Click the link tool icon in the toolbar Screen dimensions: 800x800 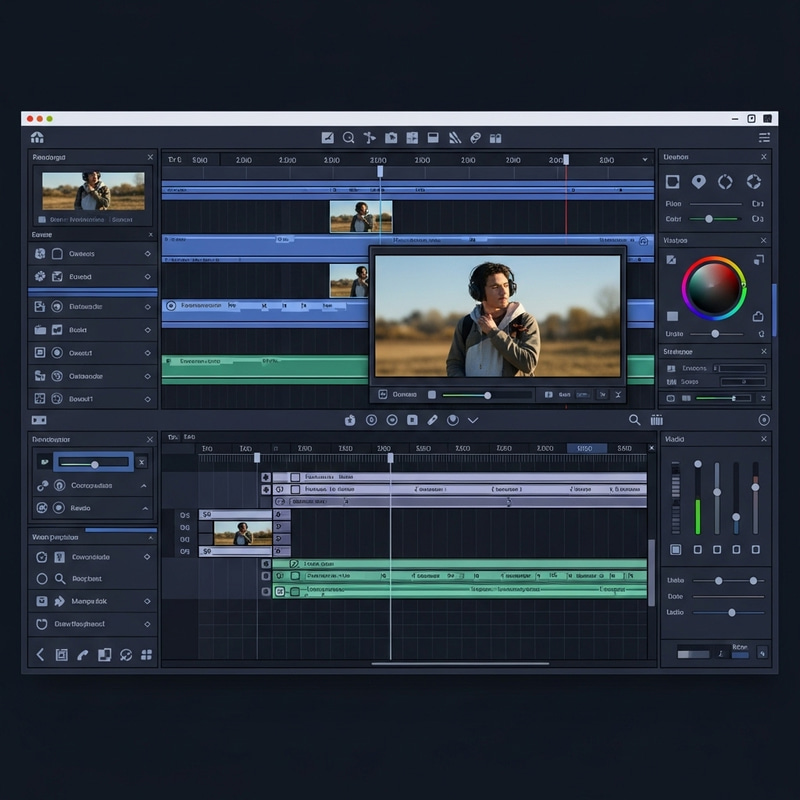475,139
